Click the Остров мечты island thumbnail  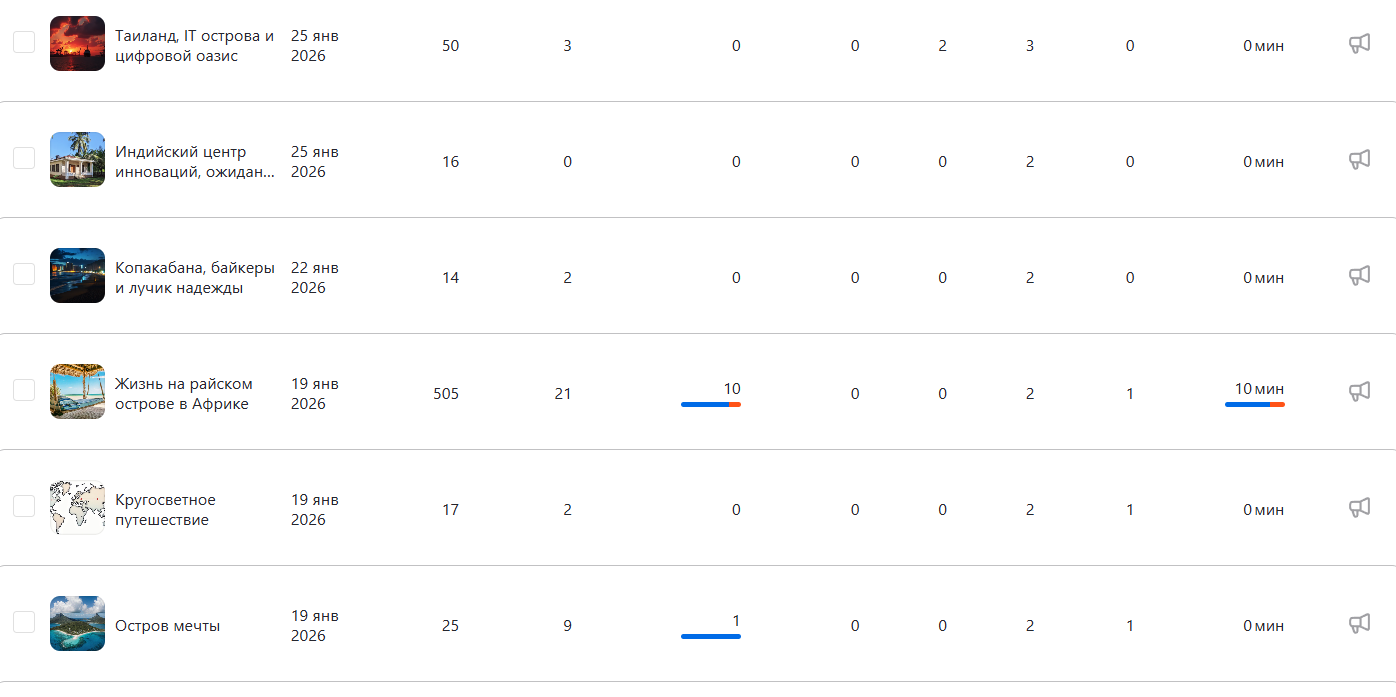[x=77, y=624]
